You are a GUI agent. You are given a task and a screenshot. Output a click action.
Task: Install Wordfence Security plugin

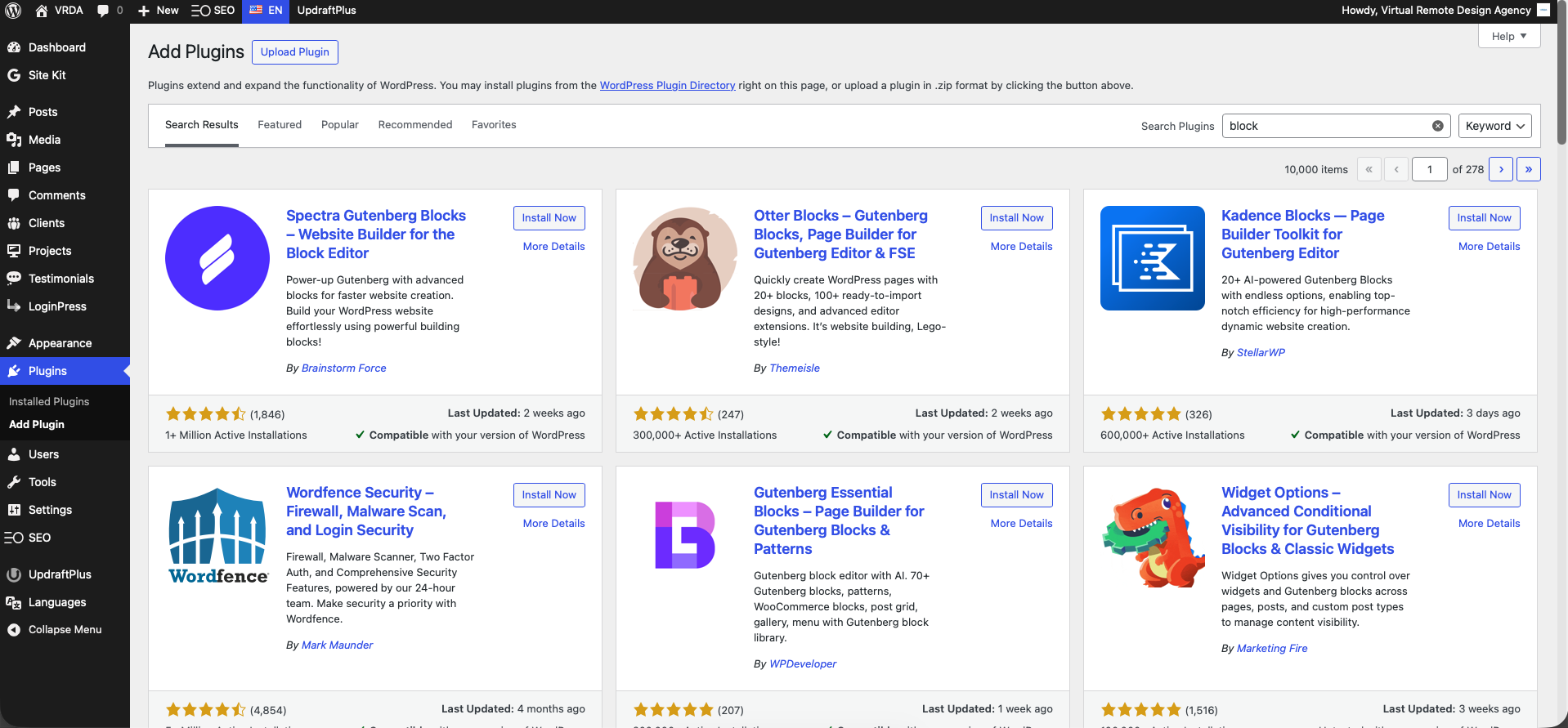click(549, 495)
